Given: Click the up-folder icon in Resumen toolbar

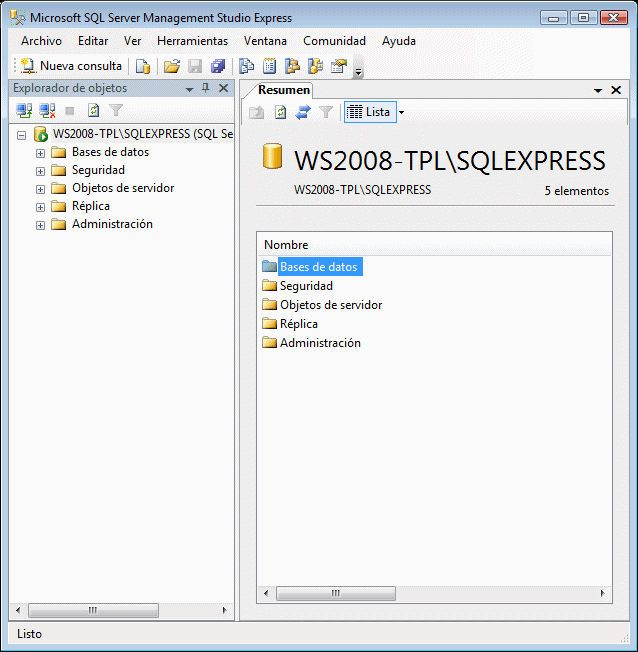Looking at the screenshot, I should (257, 112).
